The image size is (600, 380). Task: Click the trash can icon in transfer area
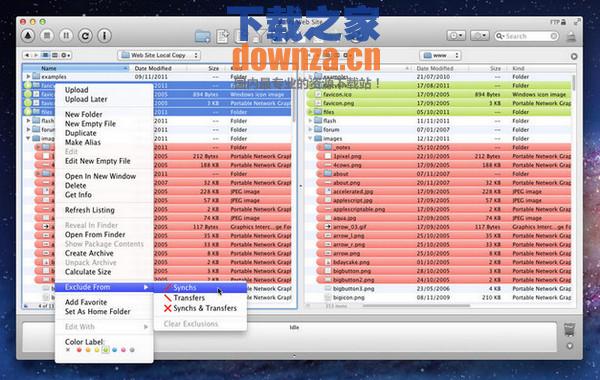point(569,329)
